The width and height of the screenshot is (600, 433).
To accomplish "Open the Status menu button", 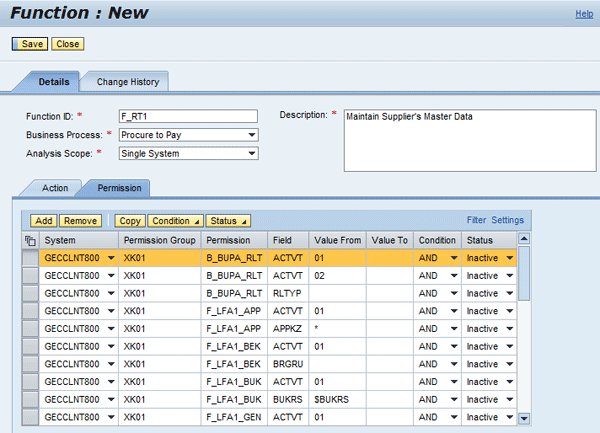I will pos(228,220).
